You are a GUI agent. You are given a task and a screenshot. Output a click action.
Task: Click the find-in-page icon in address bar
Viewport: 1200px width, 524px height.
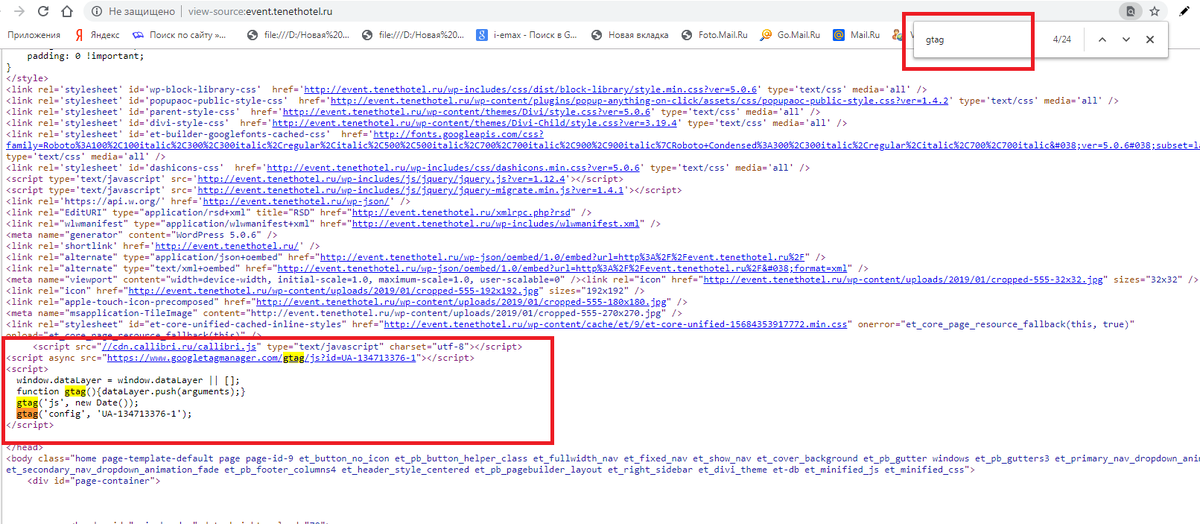tap(1131, 12)
